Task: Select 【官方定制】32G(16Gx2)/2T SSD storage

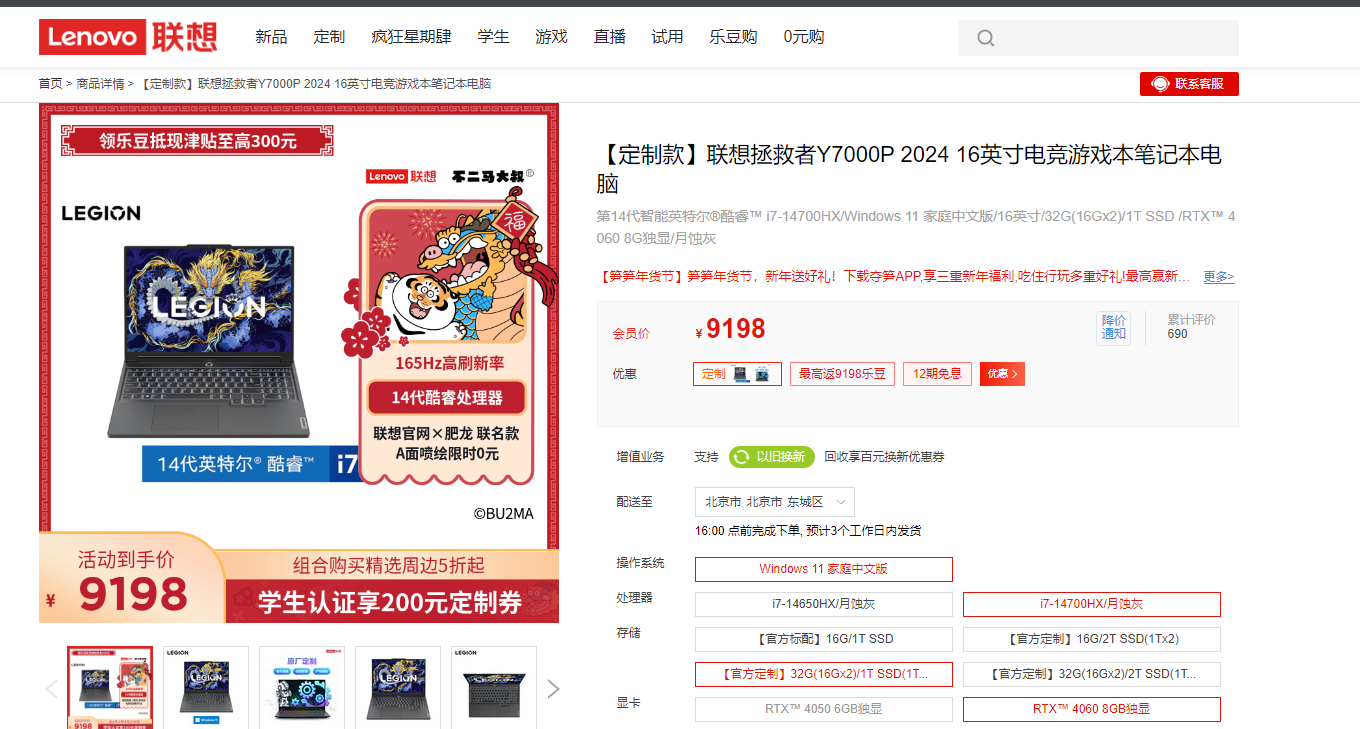Action: click(x=1092, y=674)
